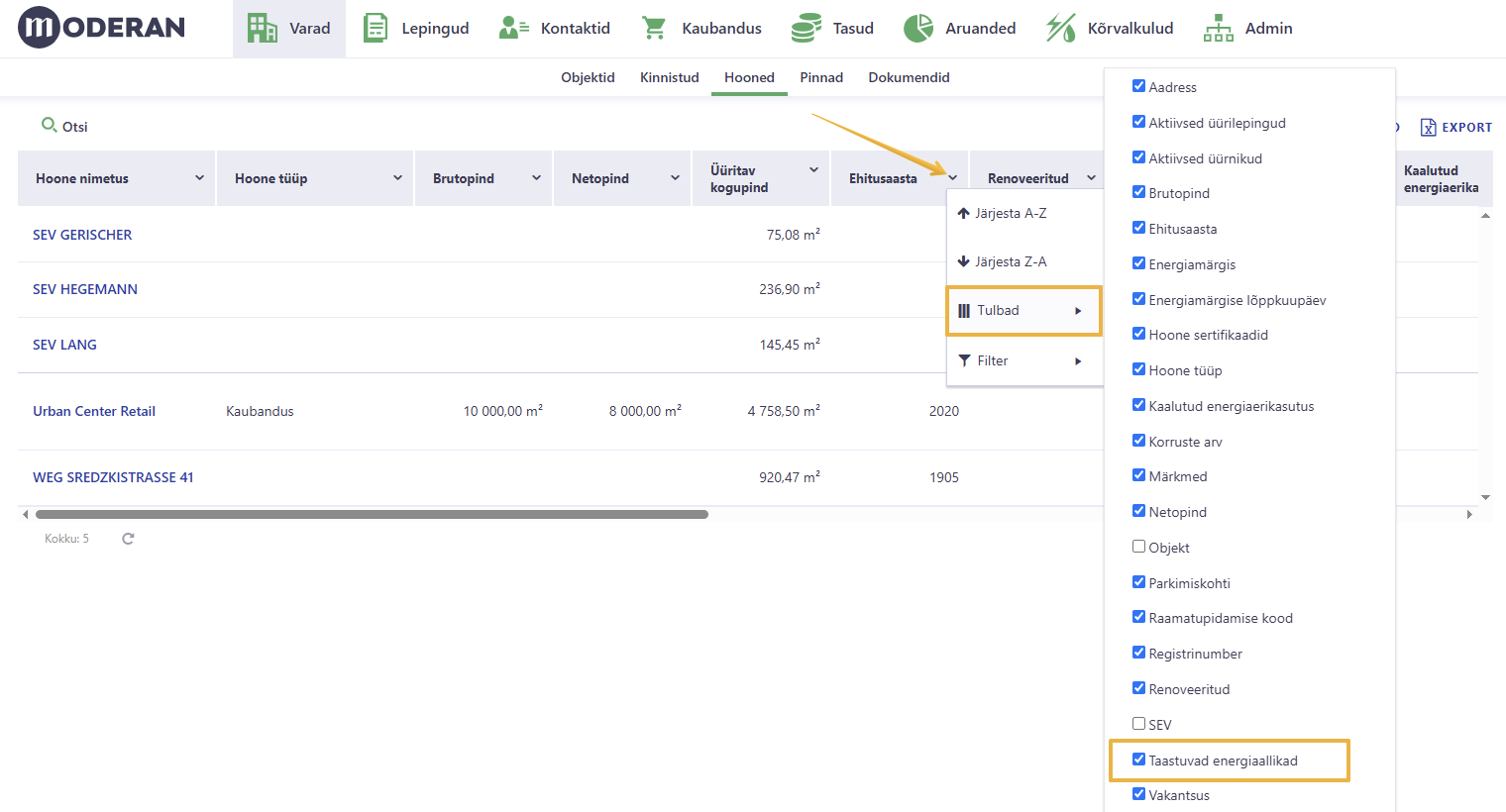Open the Kontaktid person icon

point(513,28)
